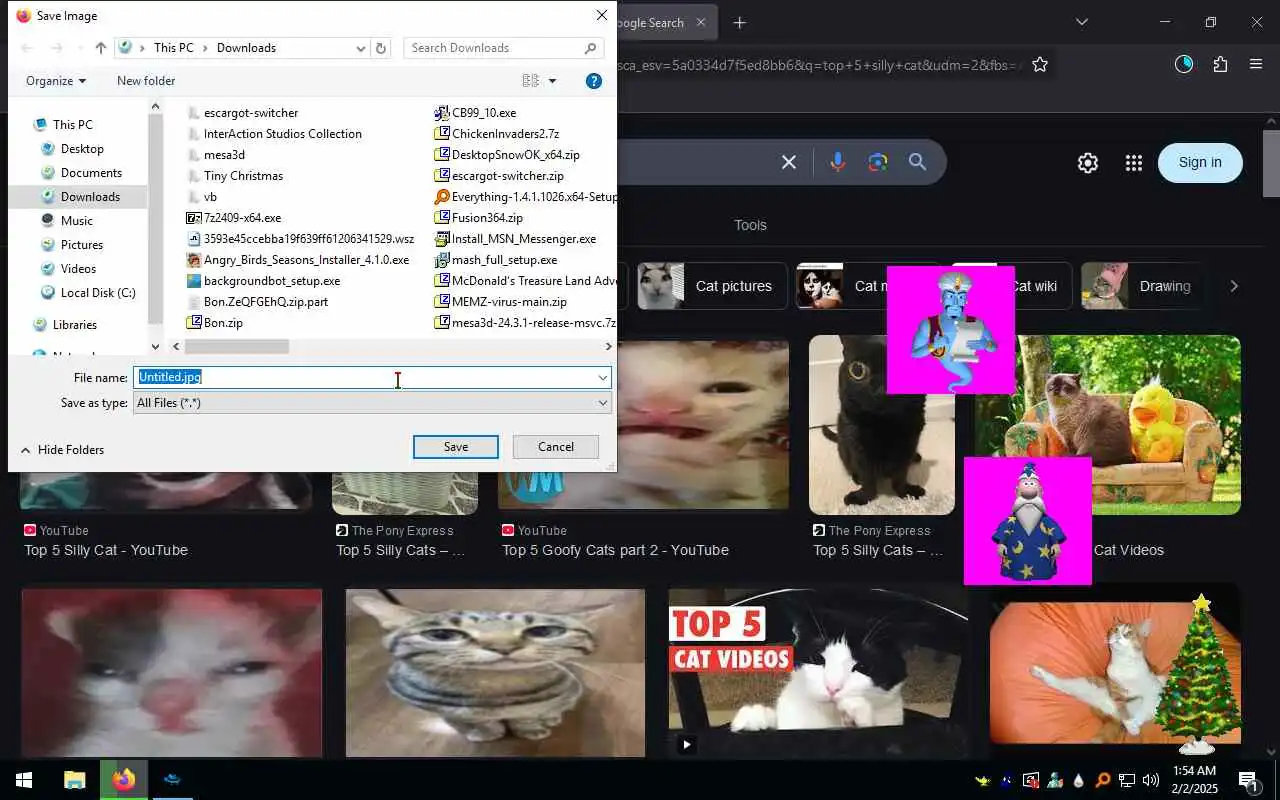Open Firefox extensions puzzle icon

pos(1220,65)
